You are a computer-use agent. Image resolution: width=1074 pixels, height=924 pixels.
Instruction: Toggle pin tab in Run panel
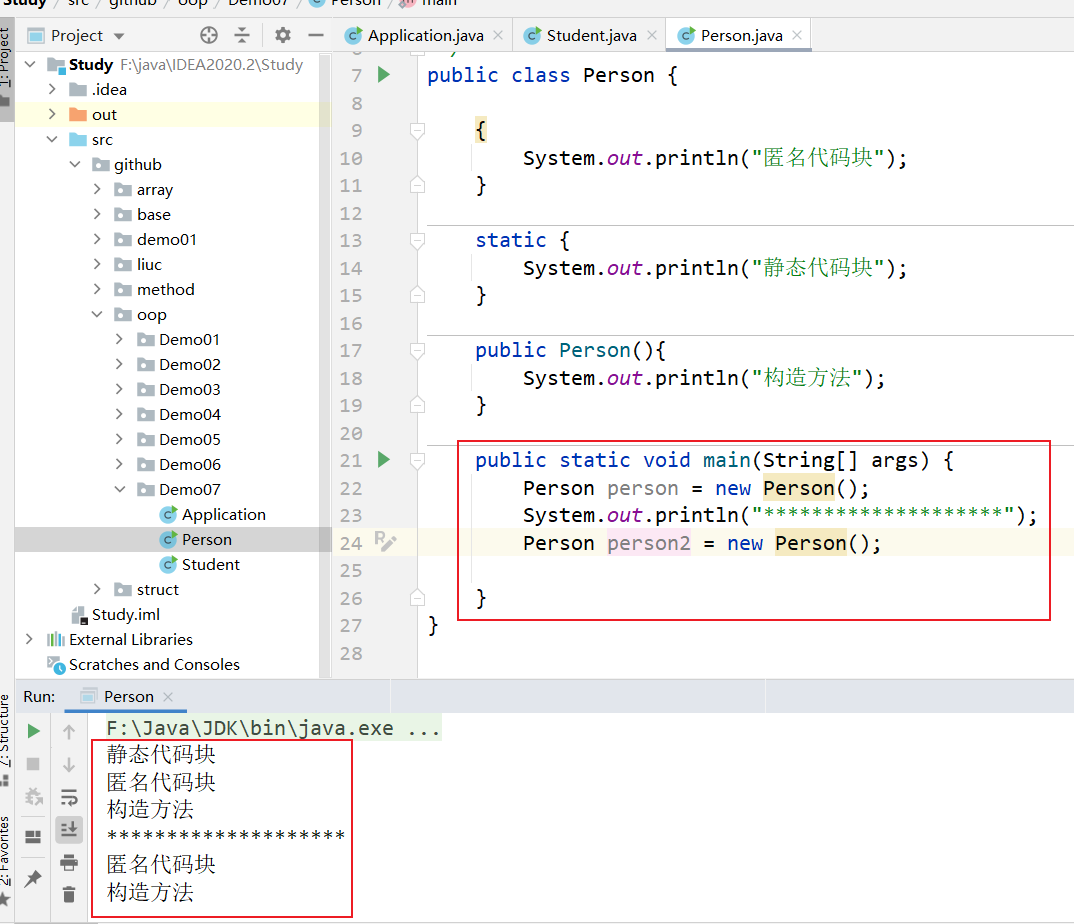(x=33, y=878)
